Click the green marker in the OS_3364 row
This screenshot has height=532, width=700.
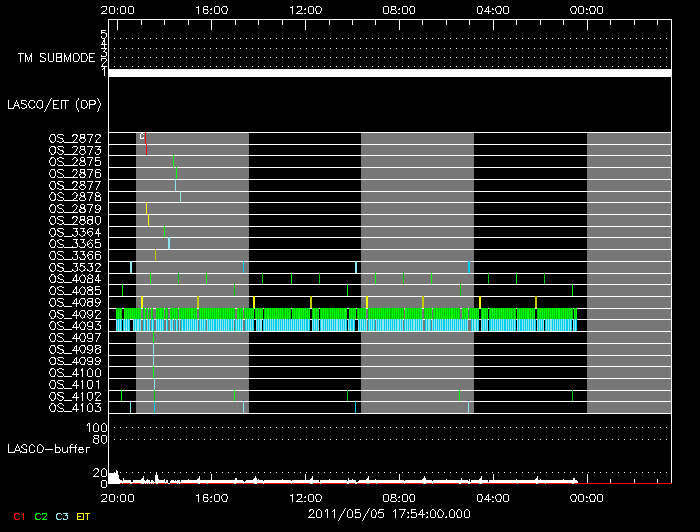[x=164, y=232]
